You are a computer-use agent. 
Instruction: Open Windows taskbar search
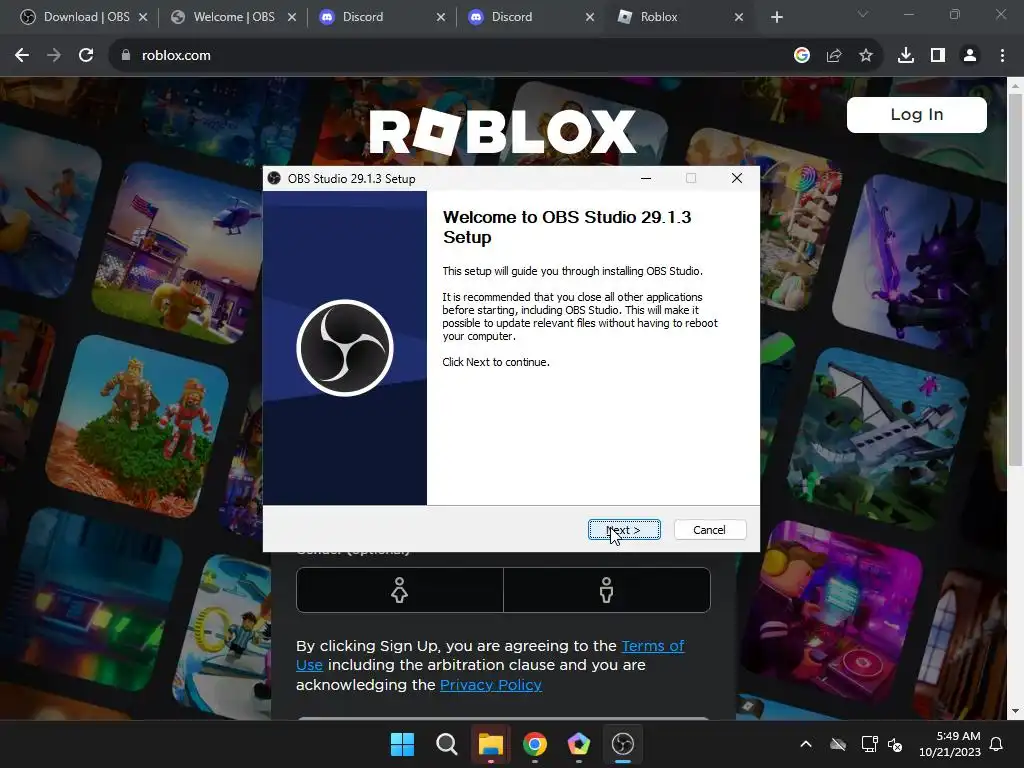(447, 744)
